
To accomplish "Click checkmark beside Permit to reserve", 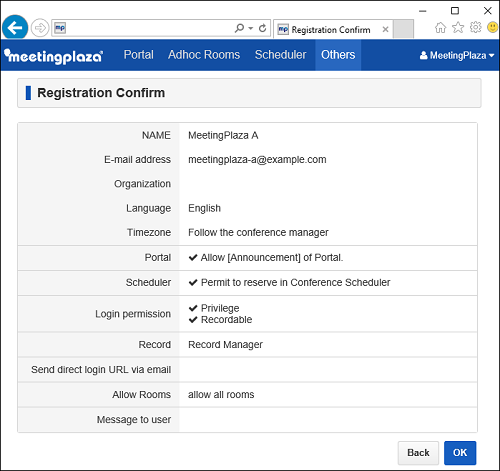I will coord(193,282).
